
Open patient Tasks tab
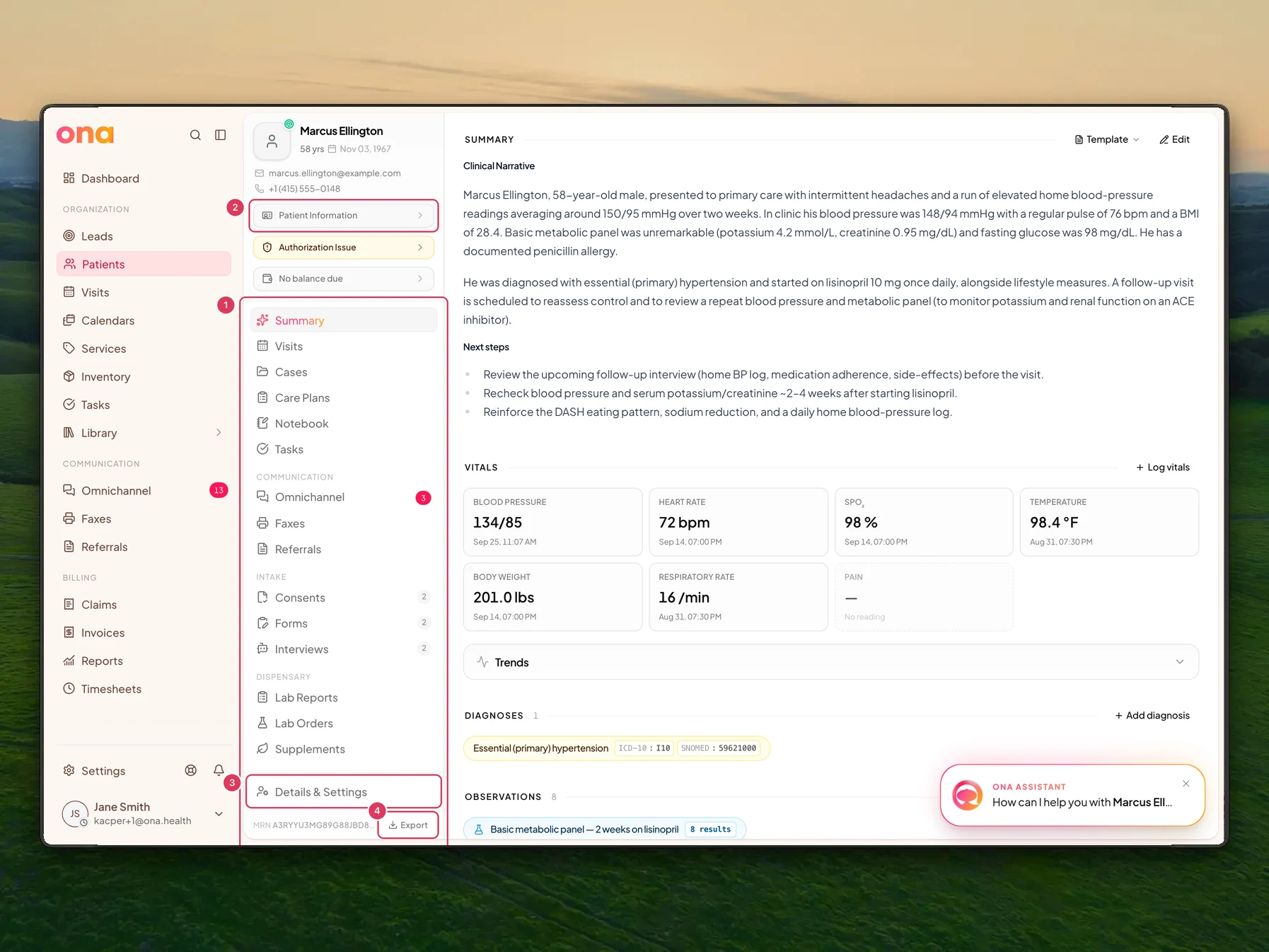tap(343, 449)
